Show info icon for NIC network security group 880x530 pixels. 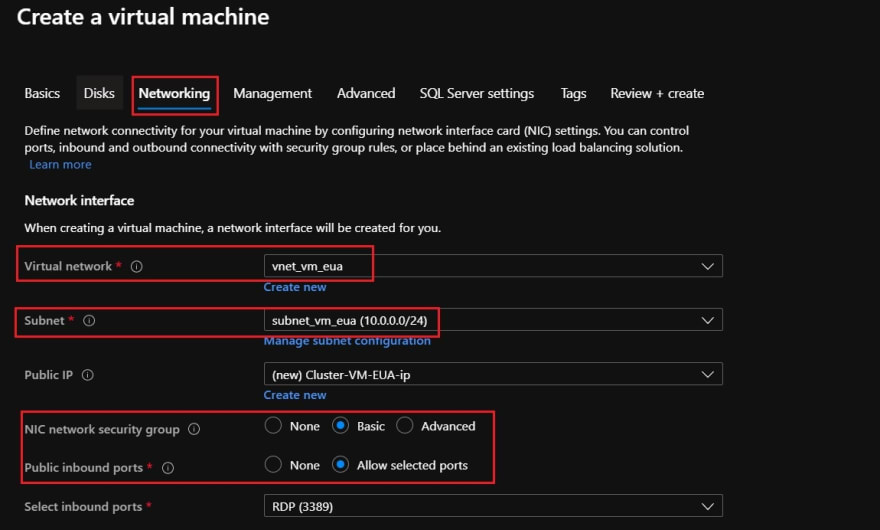[194, 429]
